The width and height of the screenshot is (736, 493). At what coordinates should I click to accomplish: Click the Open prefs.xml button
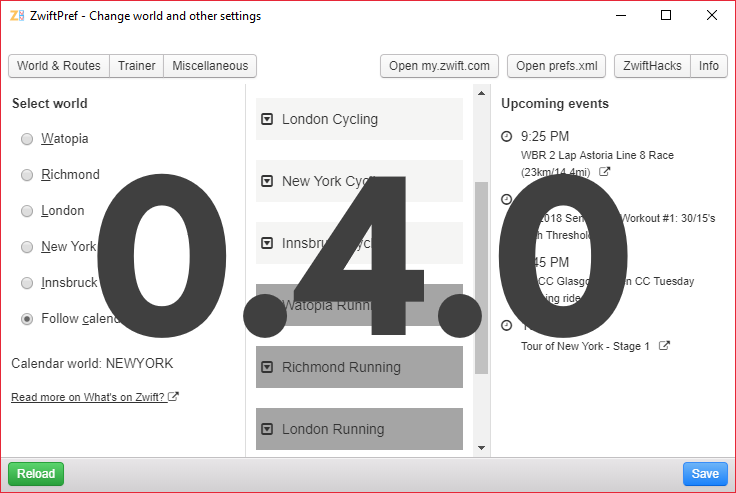[x=557, y=66]
